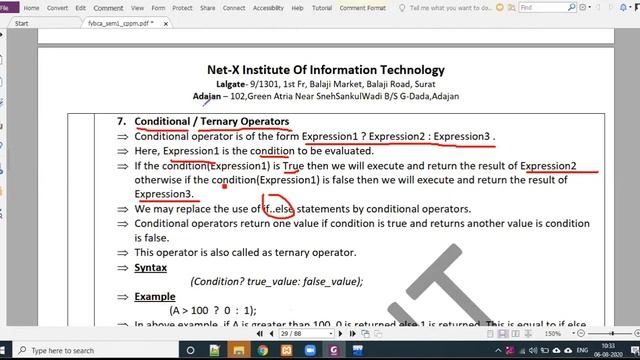The width and height of the screenshot is (640, 360).
Task: Open Zoom from the taskbar
Action: [310, 350]
